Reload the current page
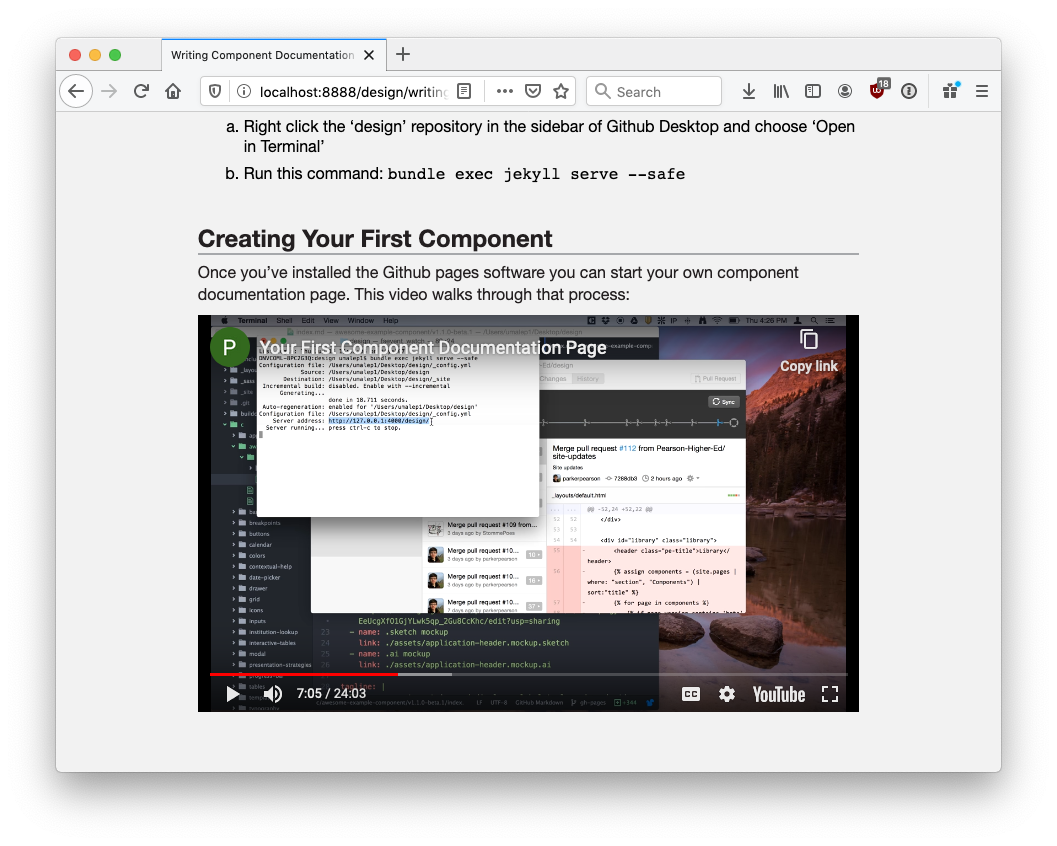This screenshot has height=846, width=1057. tap(141, 91)
